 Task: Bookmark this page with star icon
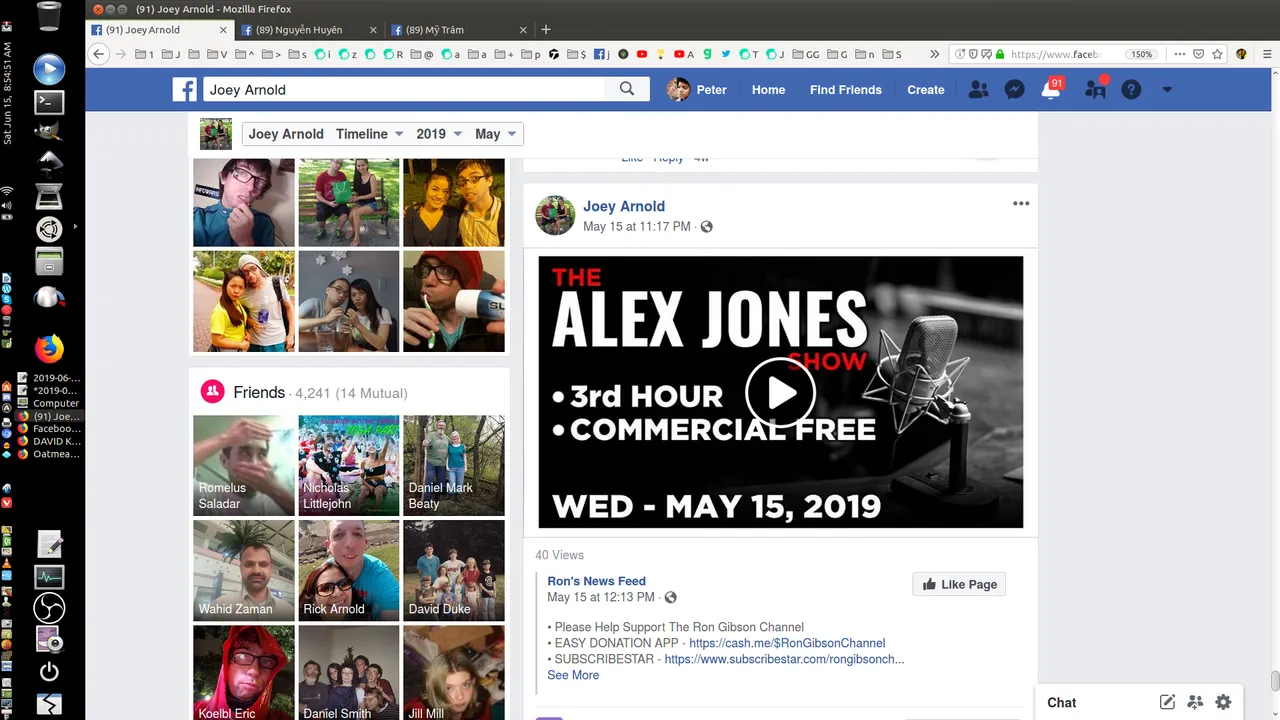[x=1217, y=54]
